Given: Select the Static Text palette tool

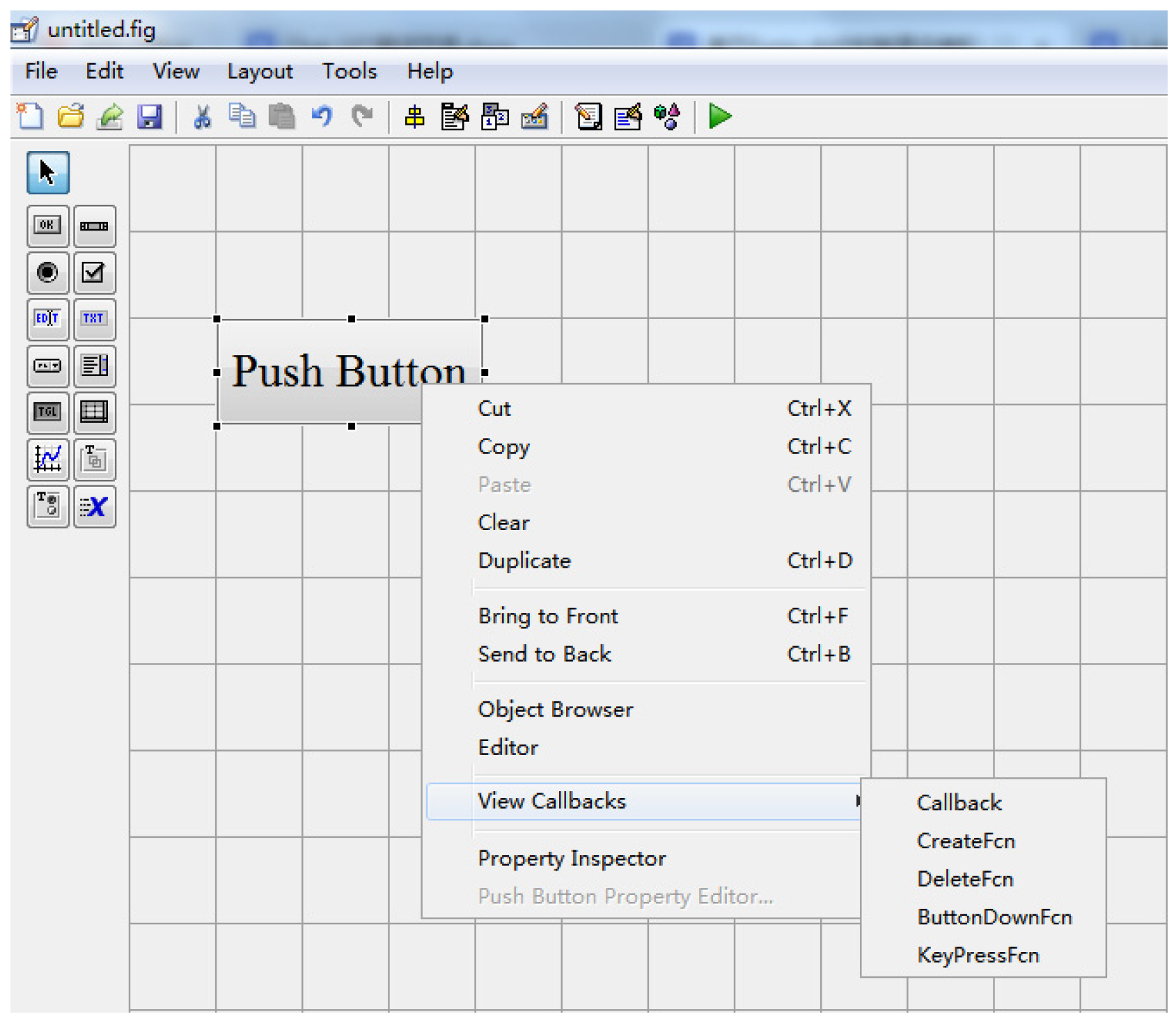Looking at the screenshot, I should pyautogui.click(x=94, y=319).
